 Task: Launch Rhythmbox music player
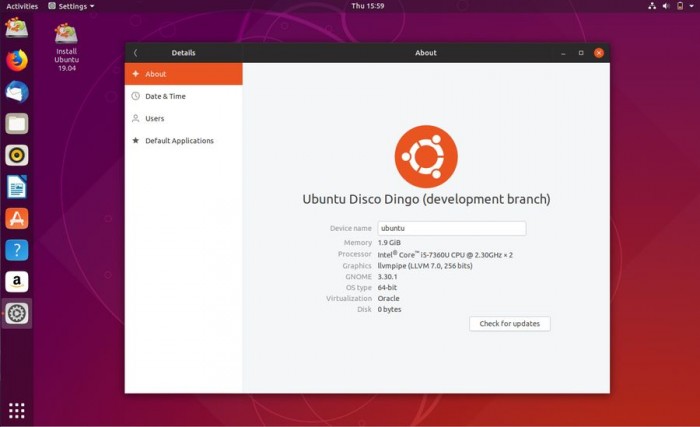pos(17,155)
